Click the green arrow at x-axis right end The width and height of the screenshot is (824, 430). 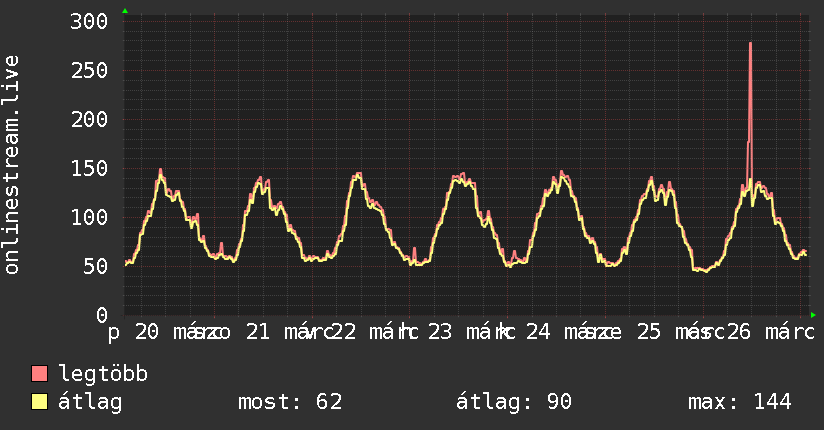813,315
